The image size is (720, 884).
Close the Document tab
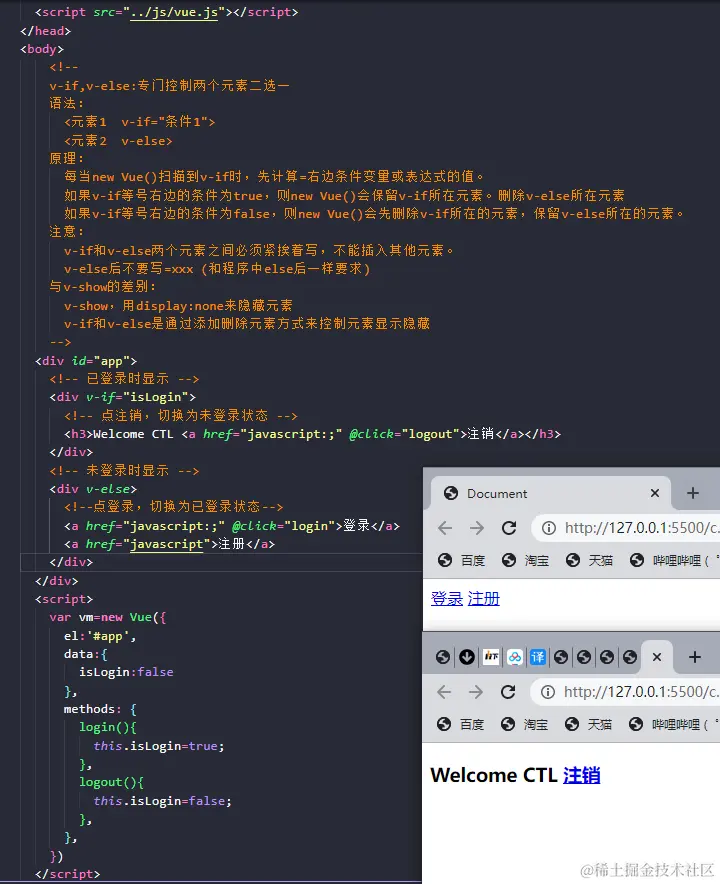655,493
